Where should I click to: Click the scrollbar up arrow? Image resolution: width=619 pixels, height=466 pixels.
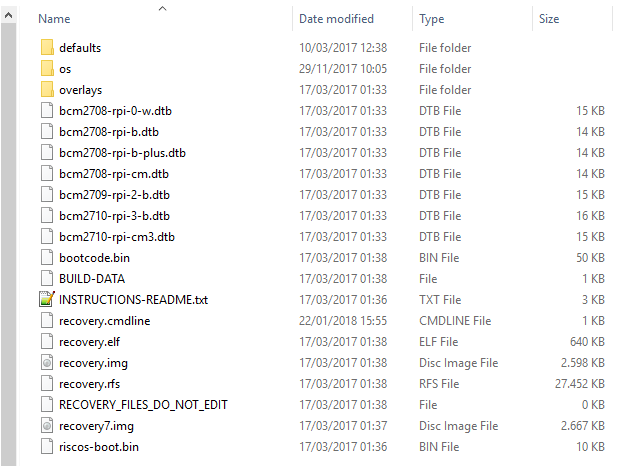click(x=8, y=16)
